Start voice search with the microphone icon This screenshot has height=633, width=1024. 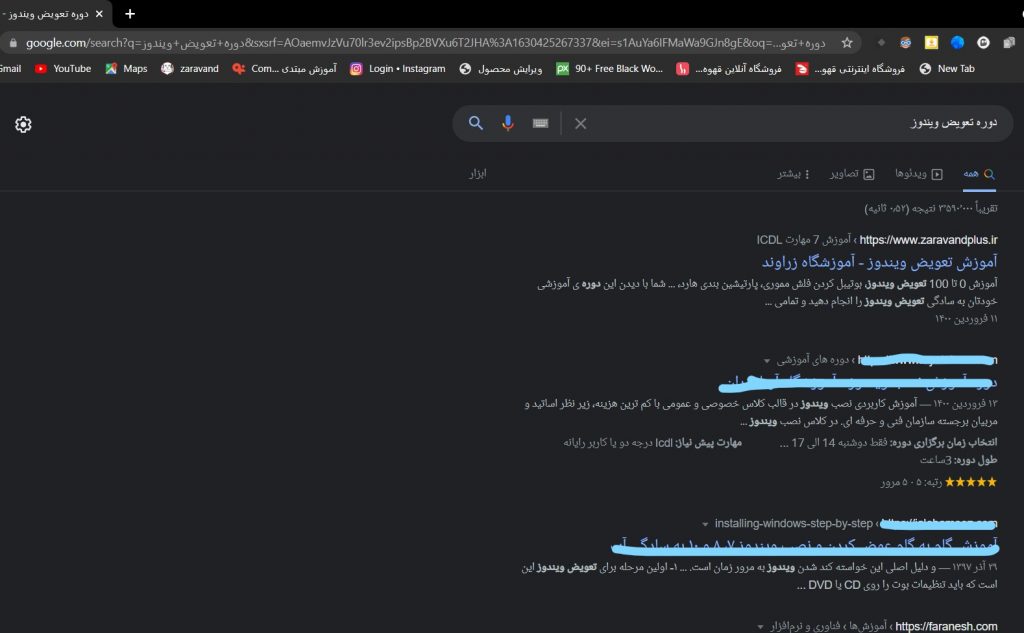[x=507, y=123]
